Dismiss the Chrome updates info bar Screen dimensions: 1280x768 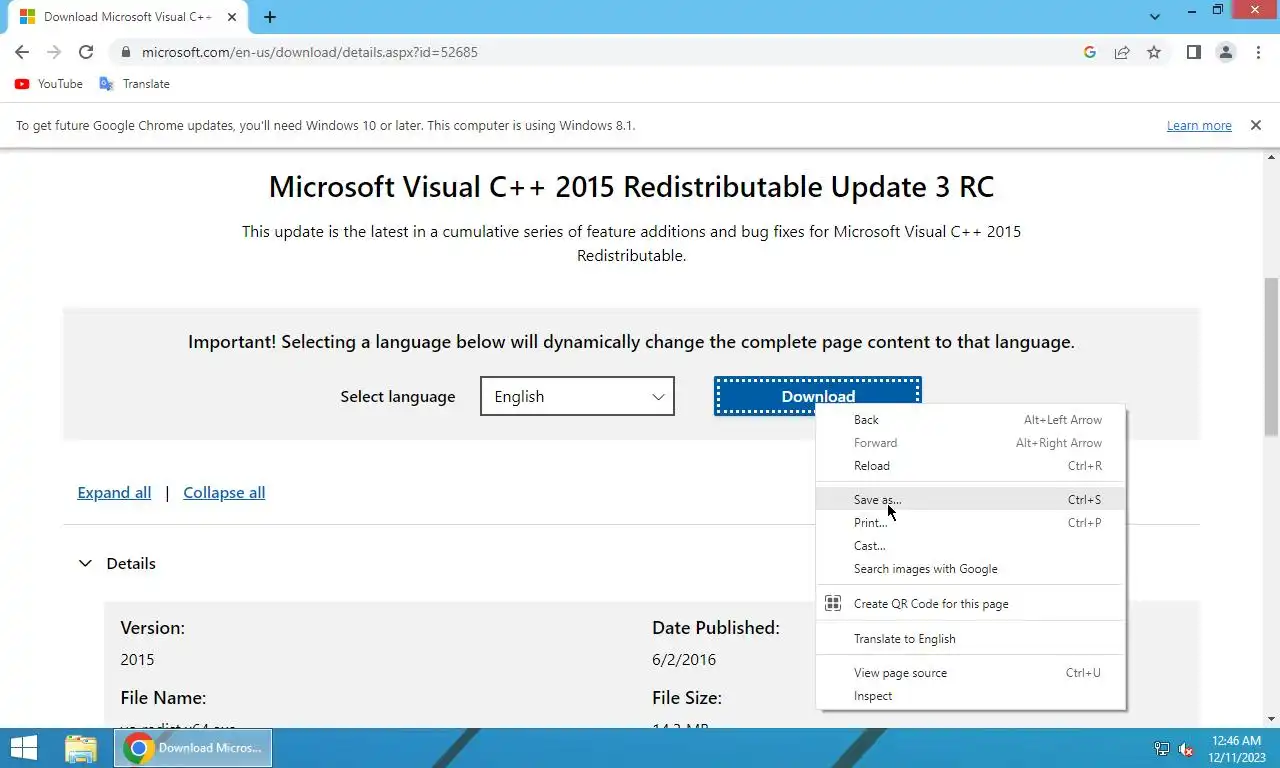pos(1256,125)
